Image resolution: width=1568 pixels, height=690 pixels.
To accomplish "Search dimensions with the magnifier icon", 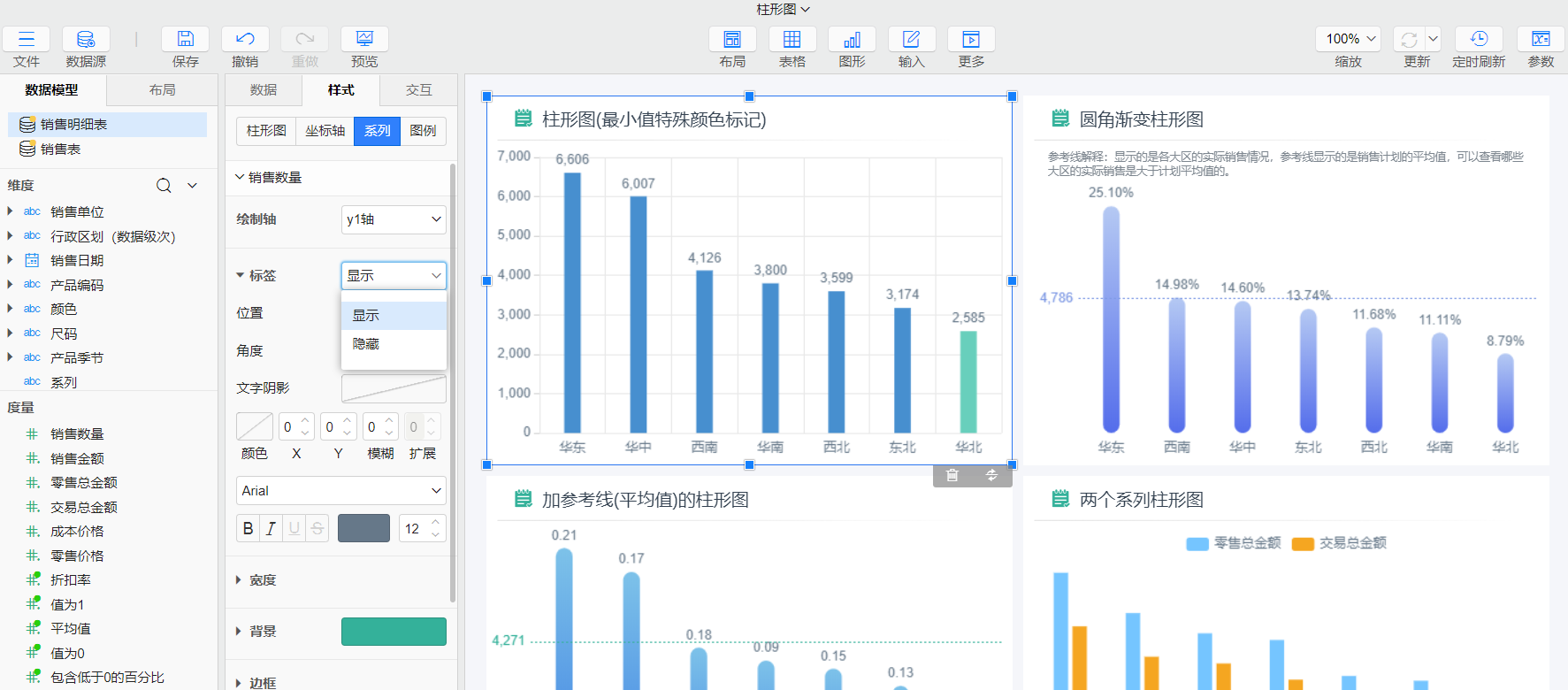I will point(164,186).
